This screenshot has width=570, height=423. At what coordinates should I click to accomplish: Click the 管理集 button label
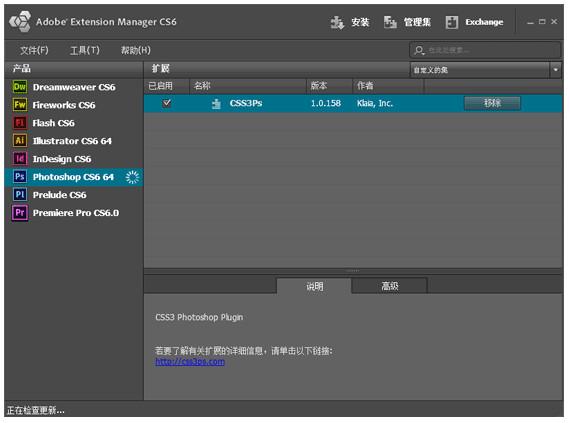[x=417, y=22]
